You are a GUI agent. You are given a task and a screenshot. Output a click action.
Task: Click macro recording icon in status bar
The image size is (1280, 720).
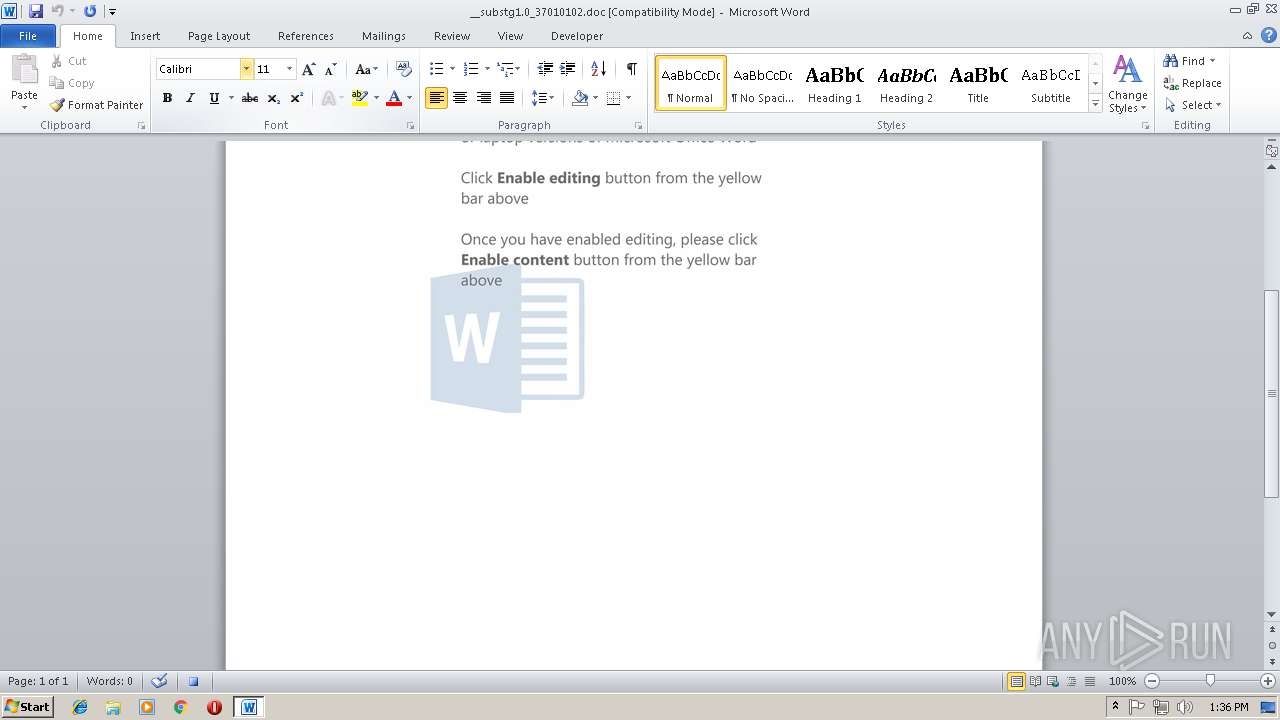pos(194,681)
